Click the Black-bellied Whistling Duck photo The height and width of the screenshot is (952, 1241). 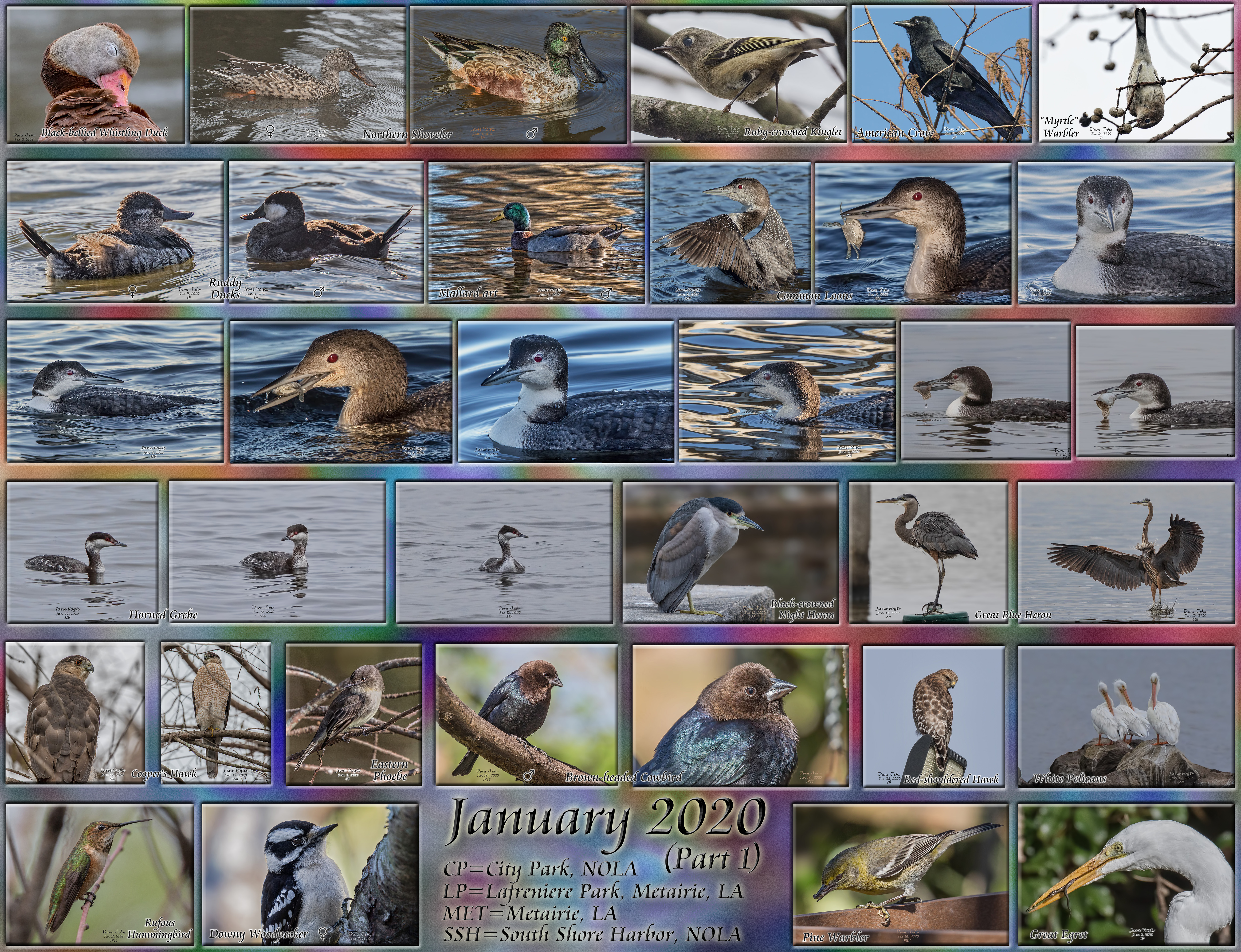[x=95, y=74]
